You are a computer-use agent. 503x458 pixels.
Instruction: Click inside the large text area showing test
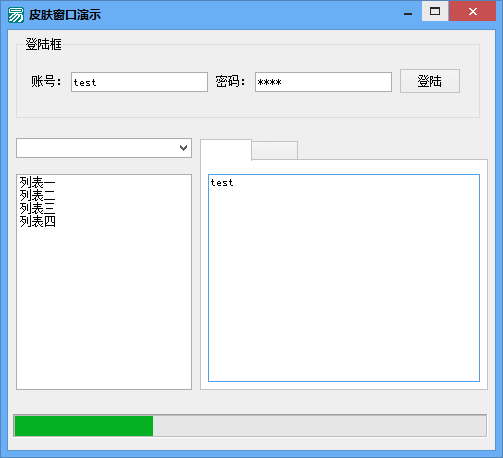click(x=344, y=278)
